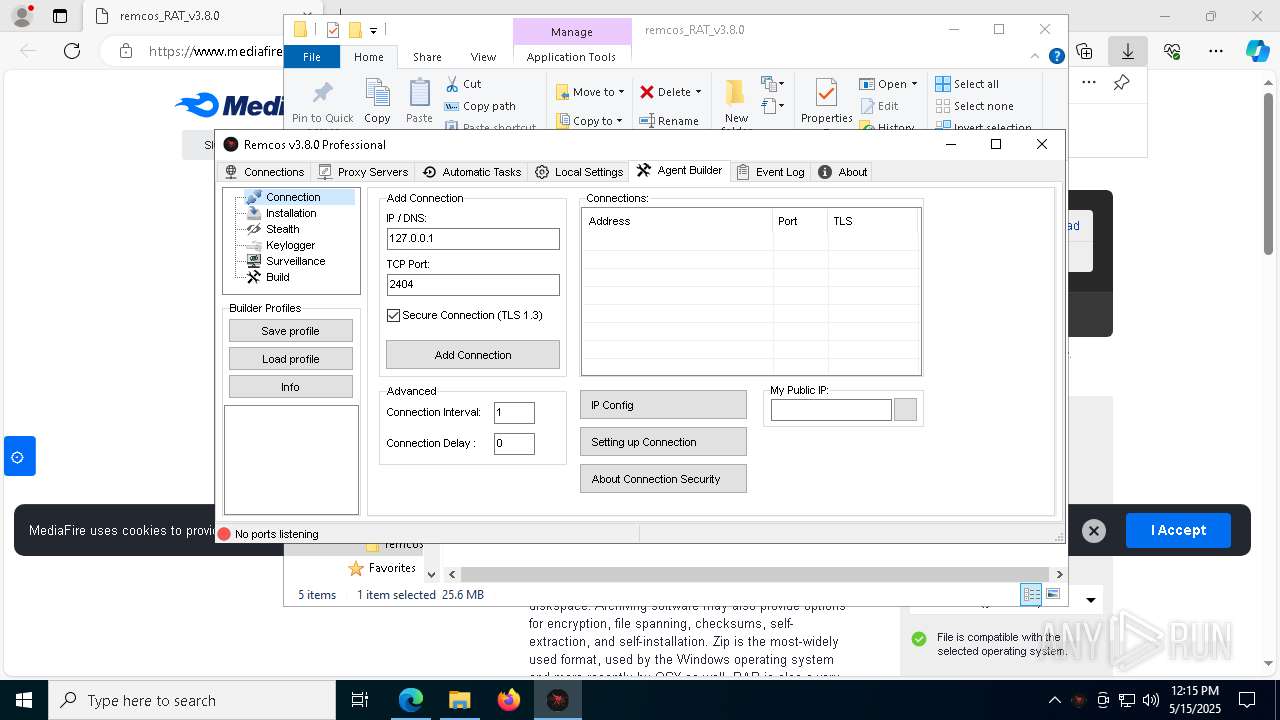This screenshot has width=1280, height=720.
Task: Click the Paste icon in Explorer ribbon
Action: click(419, 101)
